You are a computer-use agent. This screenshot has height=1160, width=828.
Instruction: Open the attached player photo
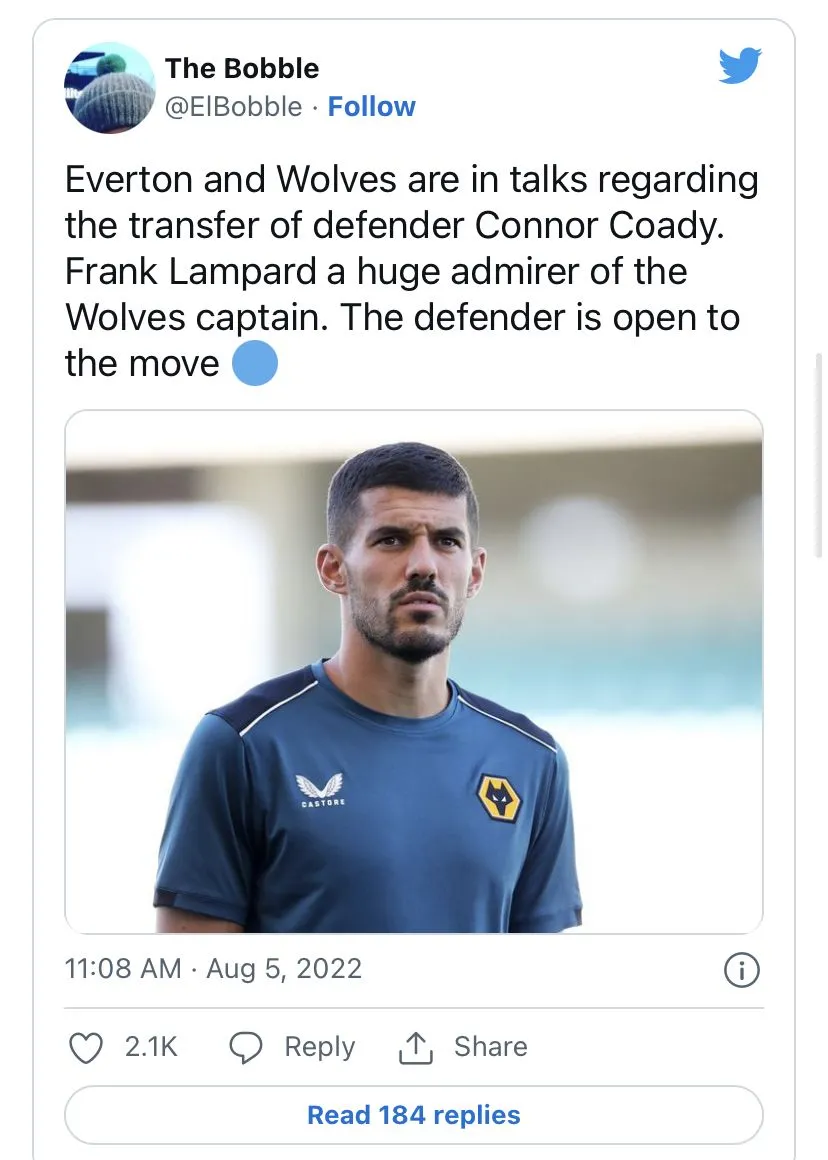tap(414, 670)
